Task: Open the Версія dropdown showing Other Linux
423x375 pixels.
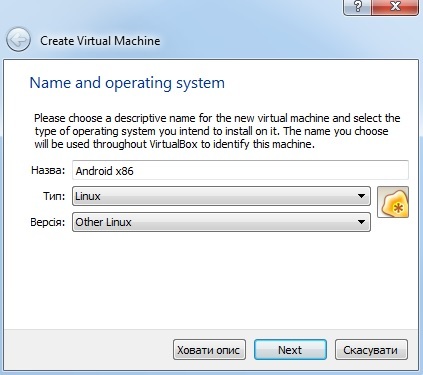Action: tap(221, 222)
